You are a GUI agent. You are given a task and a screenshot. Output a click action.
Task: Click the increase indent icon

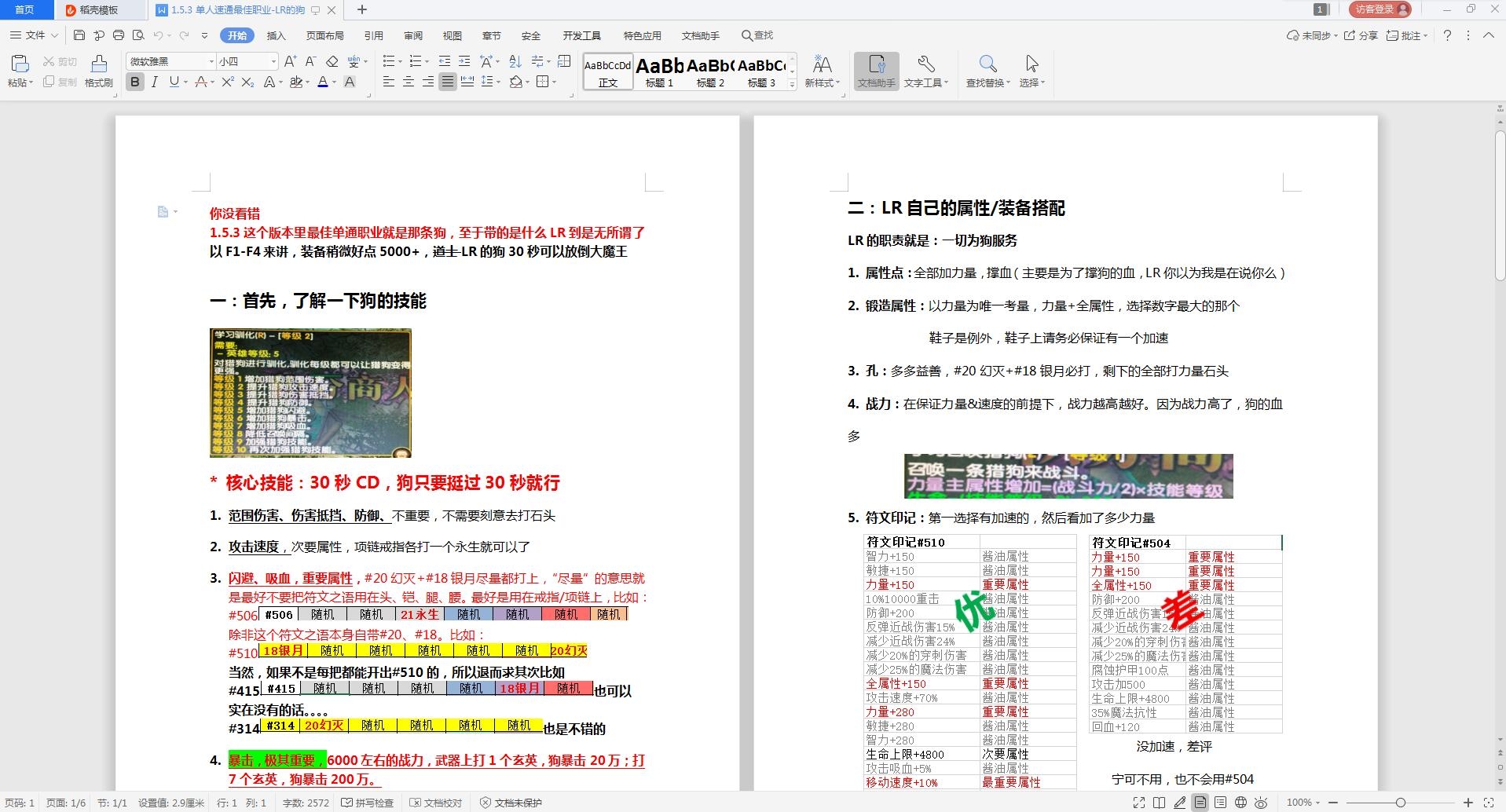pos(464,61)
